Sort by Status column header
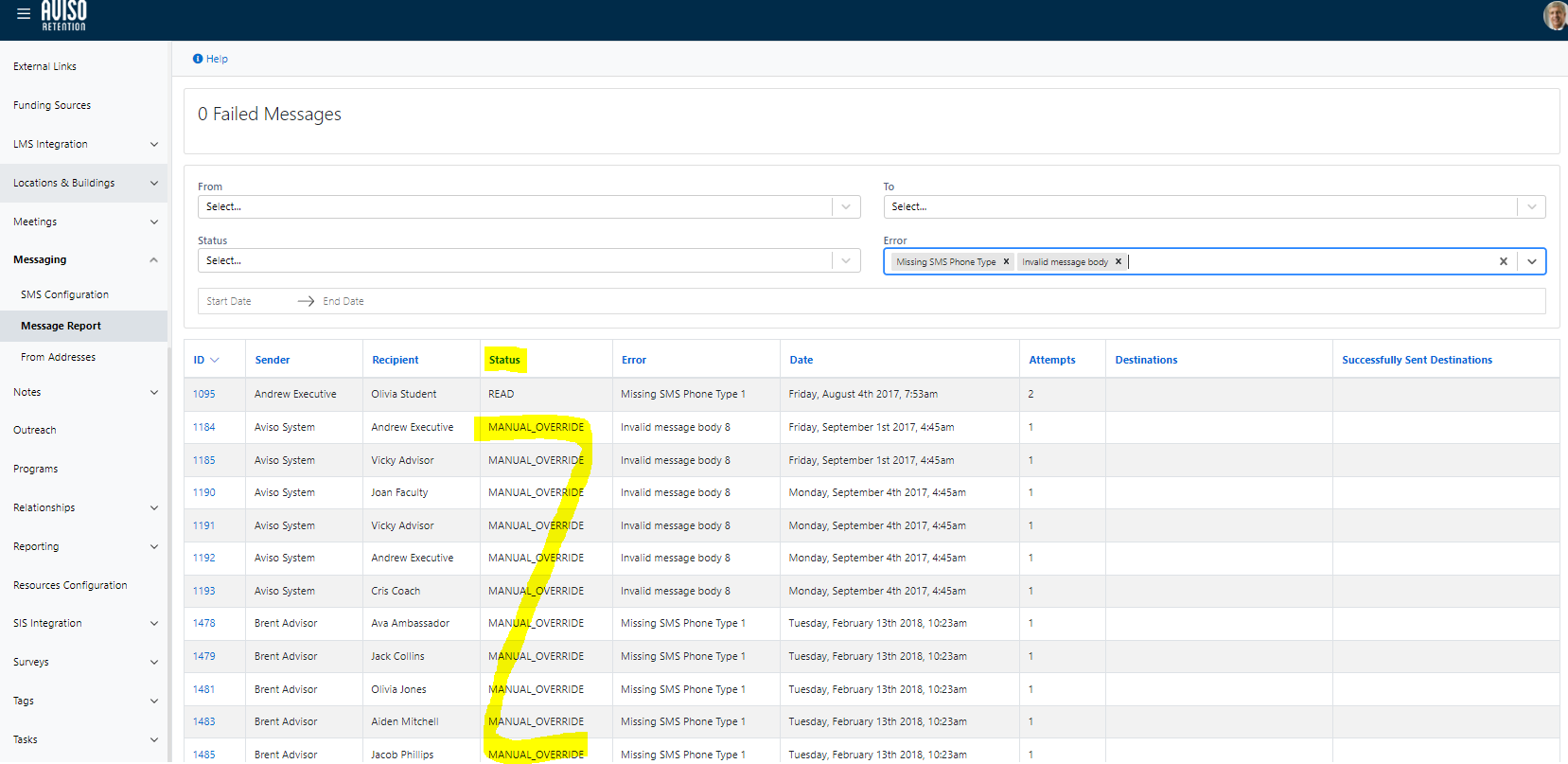The image size is (1568, 764). click(x=504, y=360)
